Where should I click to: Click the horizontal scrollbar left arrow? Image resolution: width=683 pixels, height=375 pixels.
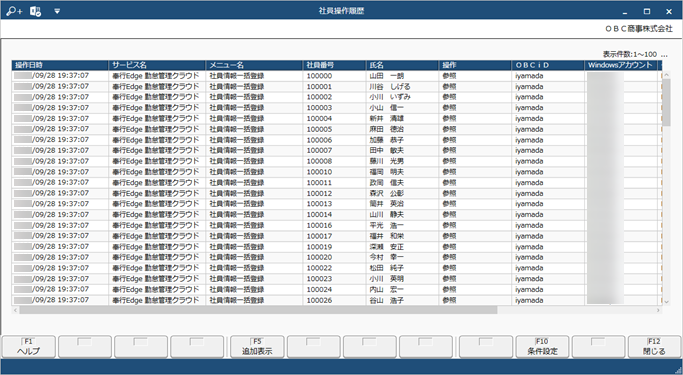click(16, 311)
